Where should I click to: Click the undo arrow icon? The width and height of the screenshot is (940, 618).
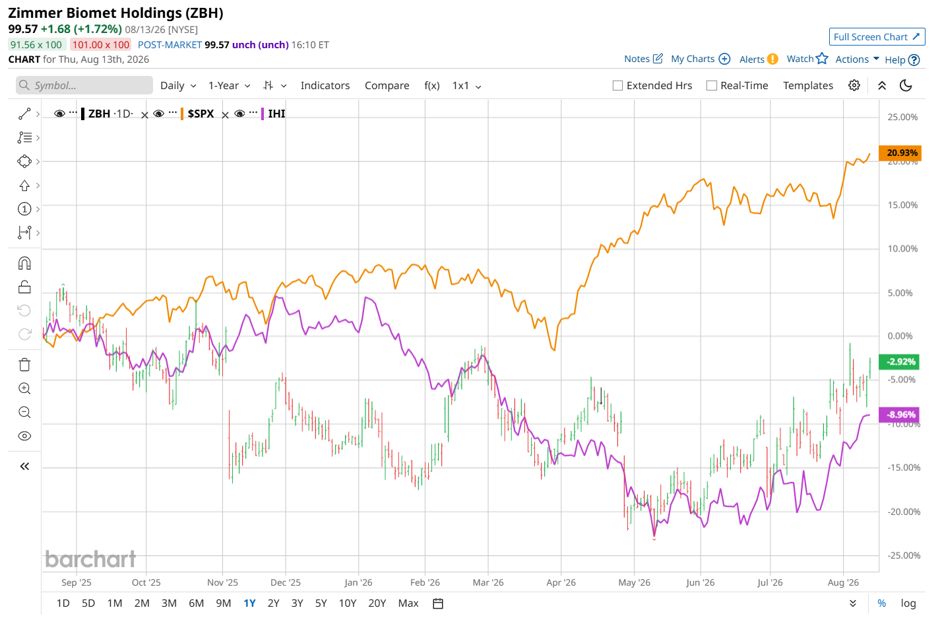tap(24, 310)
